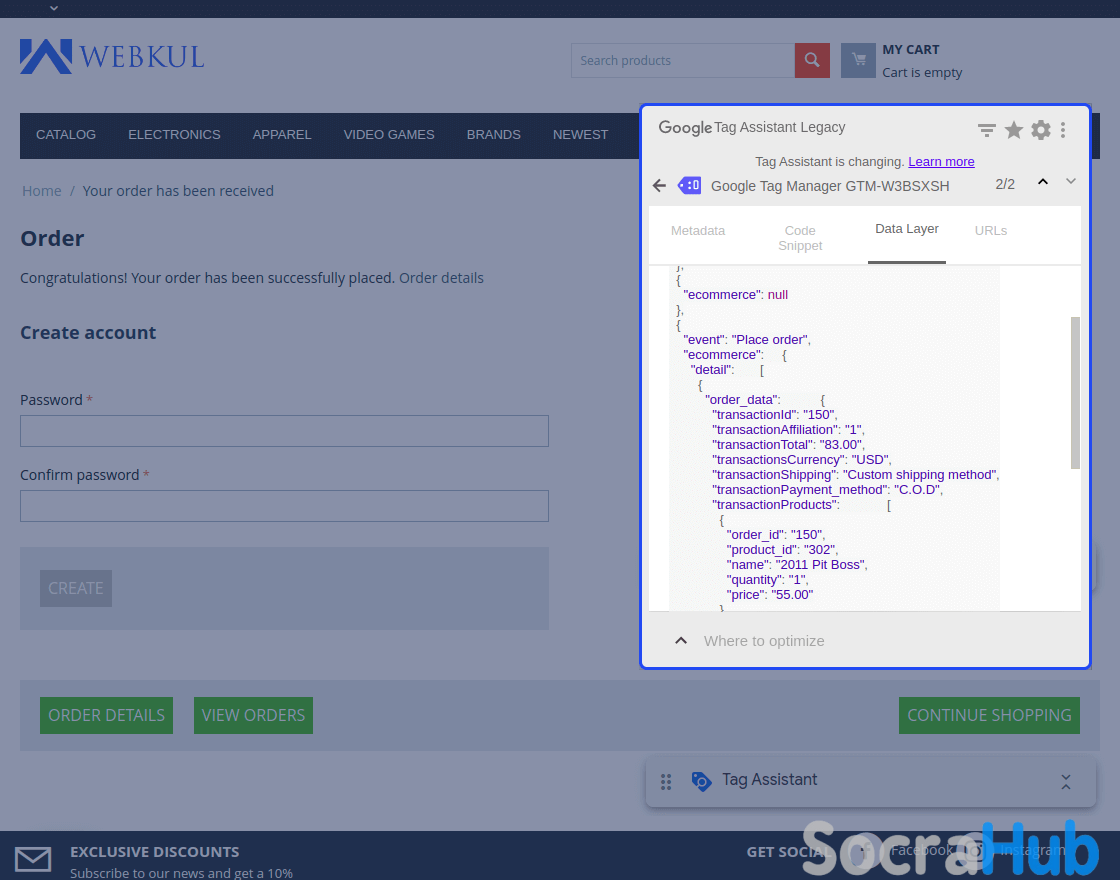Image resolution: width=1120 pixels, height=880 pixels.
Task: Go to Home breadcrumb
Action: click(41, 191)
